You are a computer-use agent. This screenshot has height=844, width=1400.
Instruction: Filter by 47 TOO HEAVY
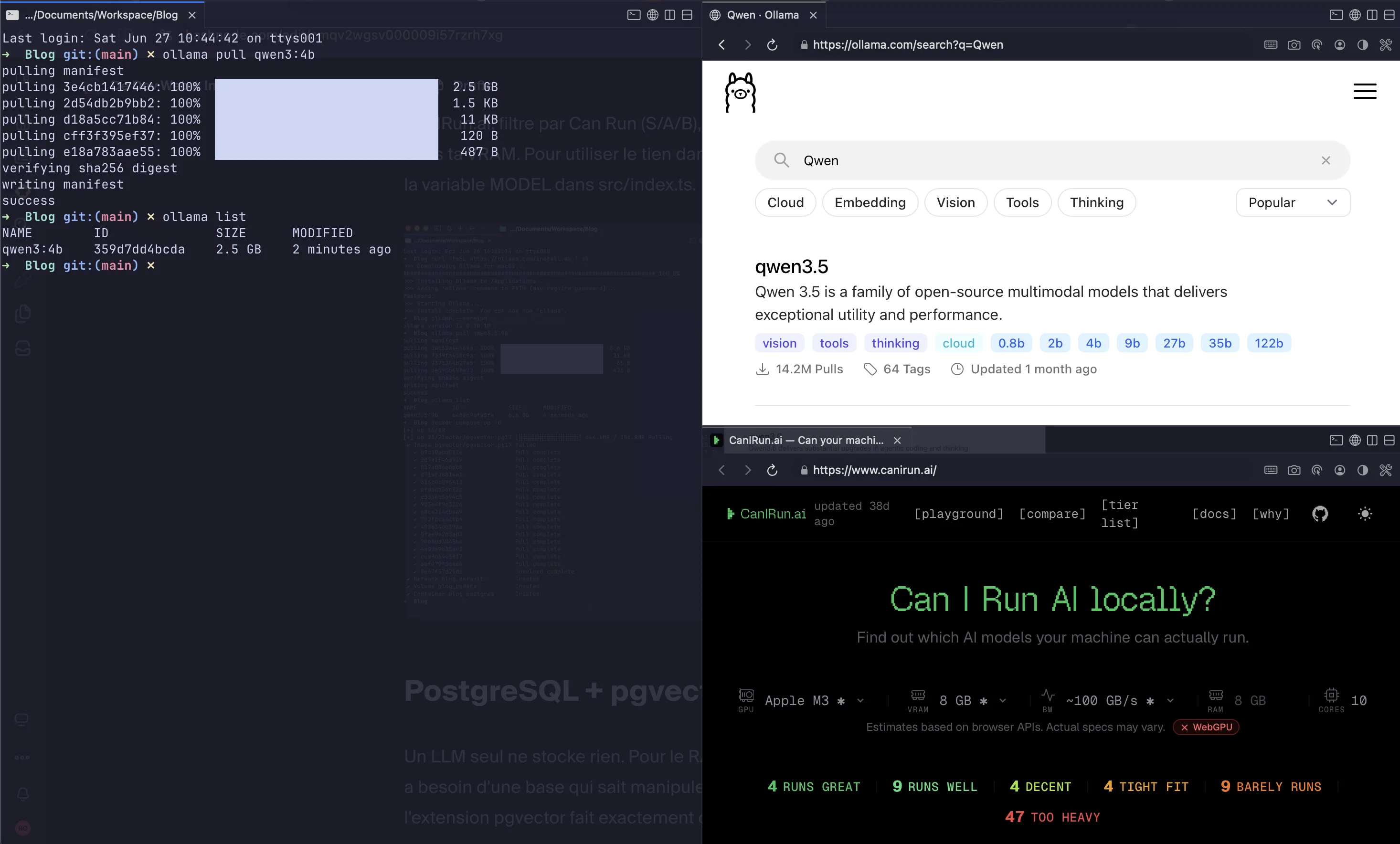1052,817
